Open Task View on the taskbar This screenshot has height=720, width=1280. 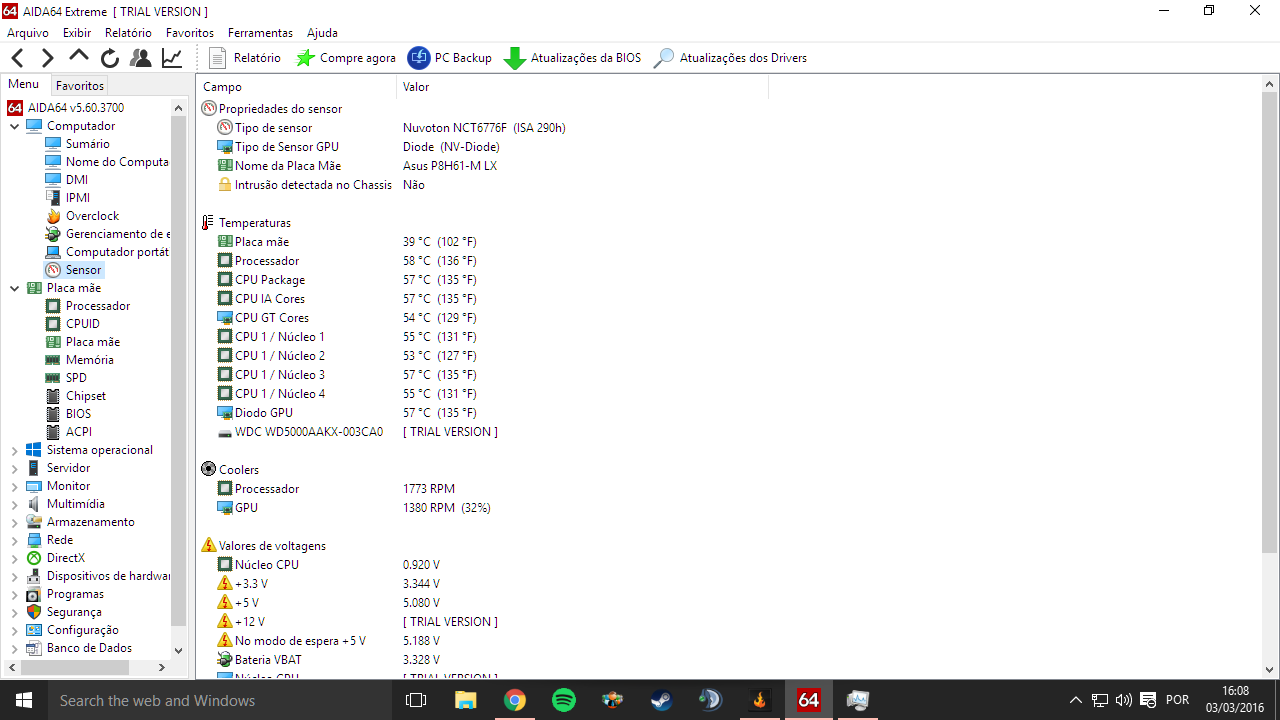(x=416, y=700)
